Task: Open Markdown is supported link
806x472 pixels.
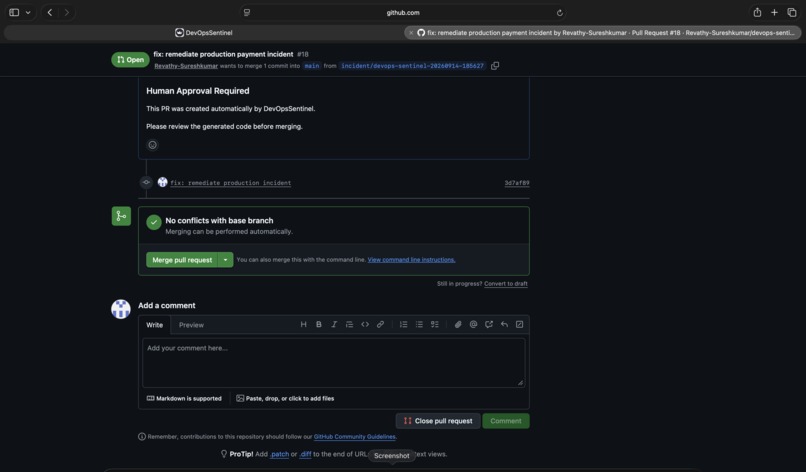Action: 184,398
